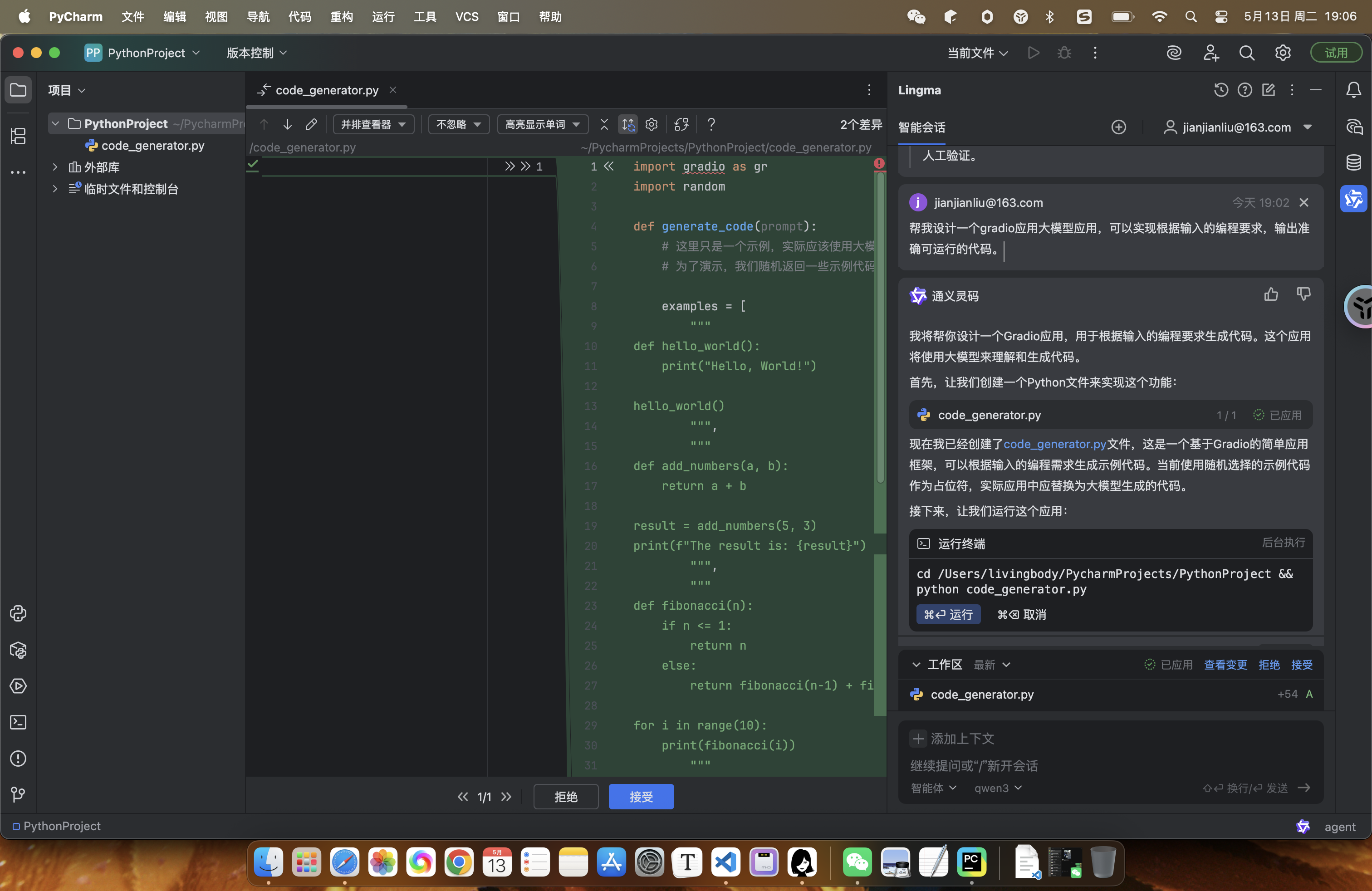Open the Structure tool window icon
Screen dimensions: 1372x891
pyautogui.click(x=18, y=136)
